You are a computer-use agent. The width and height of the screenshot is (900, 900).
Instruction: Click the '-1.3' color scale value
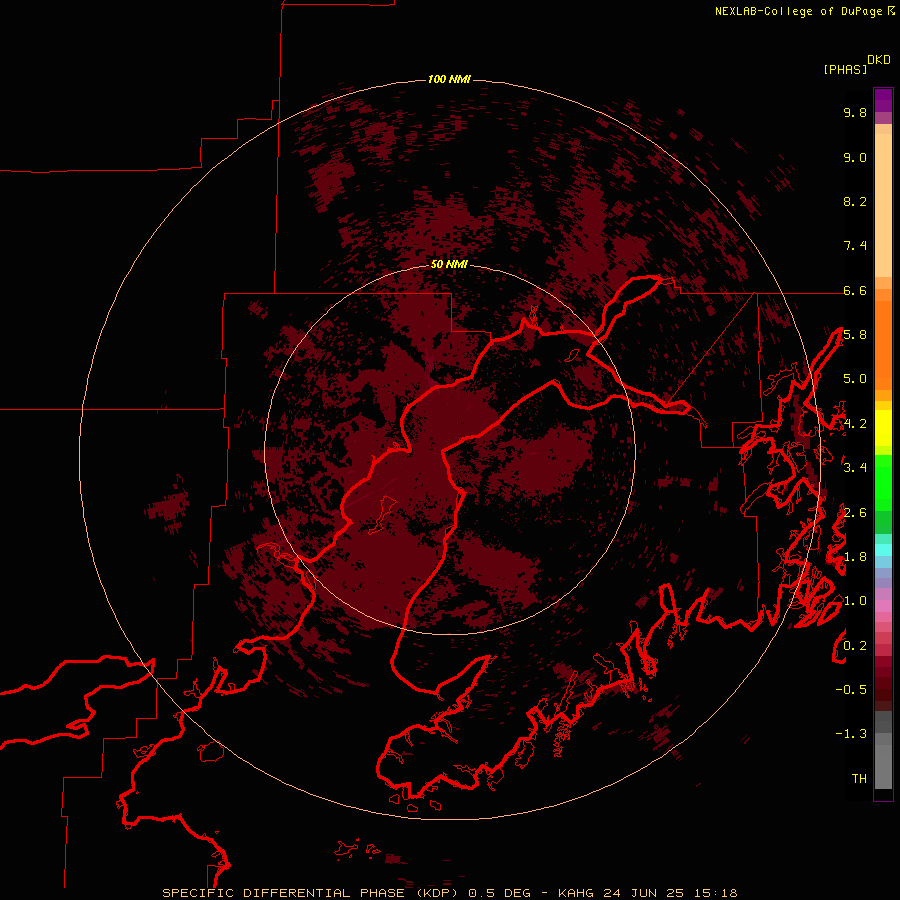coord(851,734)
